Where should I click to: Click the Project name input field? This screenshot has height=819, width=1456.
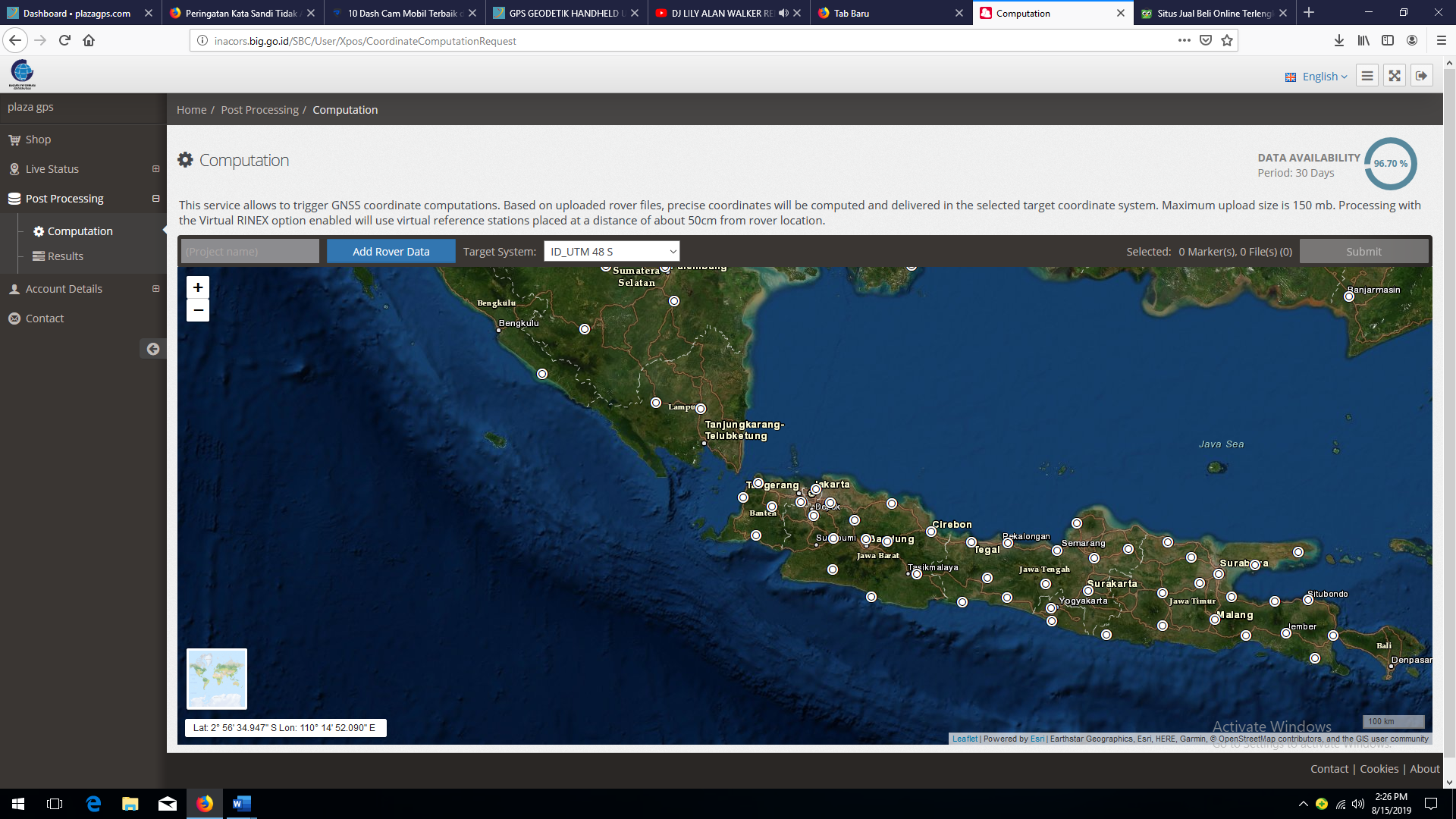[x=249, y=252]
